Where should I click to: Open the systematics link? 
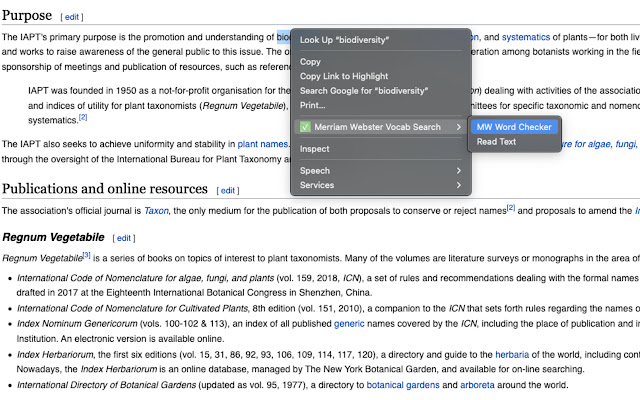[x=526, y=37]
